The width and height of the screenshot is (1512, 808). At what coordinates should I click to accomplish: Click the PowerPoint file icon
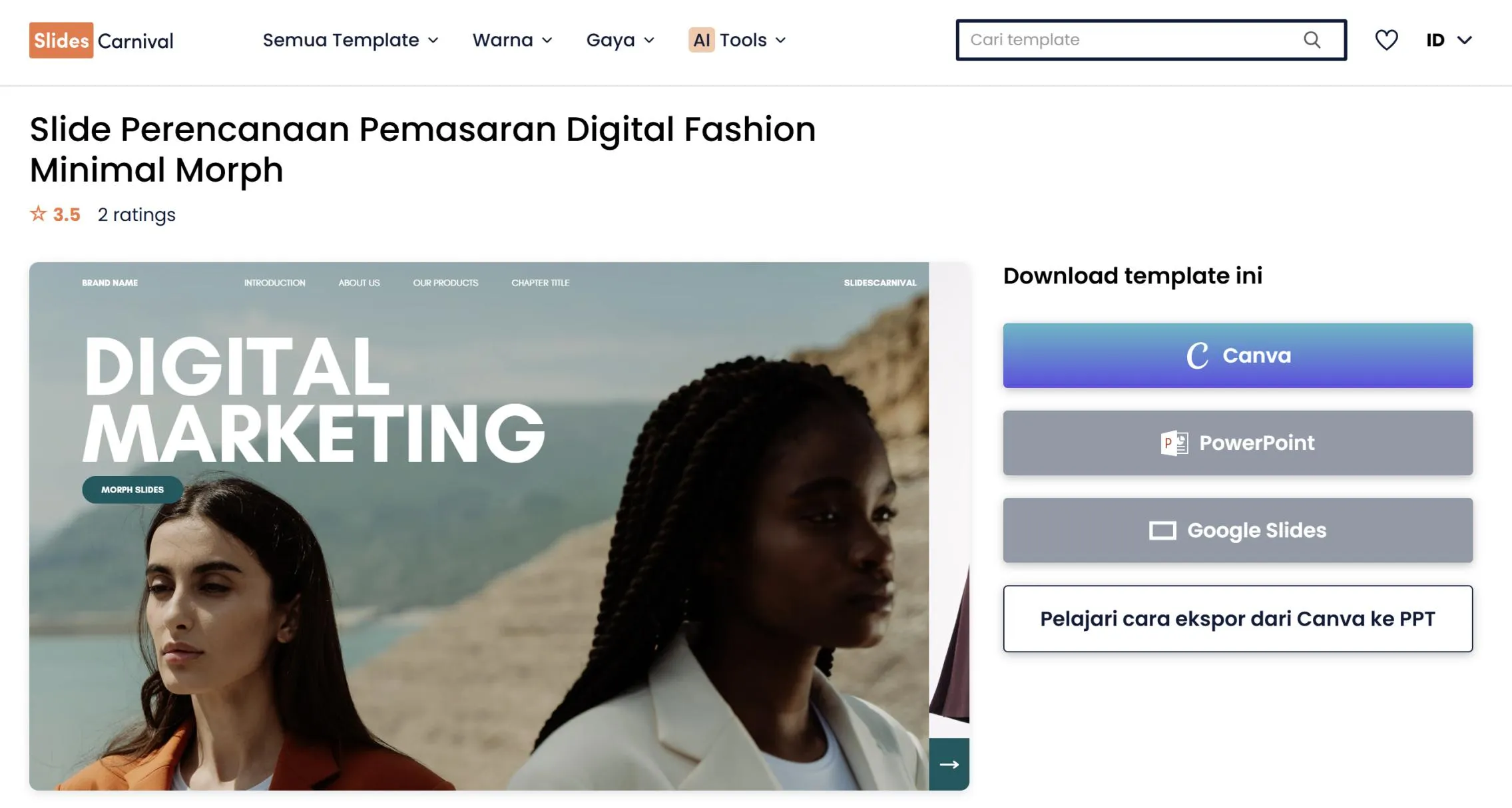click(x=1174, y=443)
